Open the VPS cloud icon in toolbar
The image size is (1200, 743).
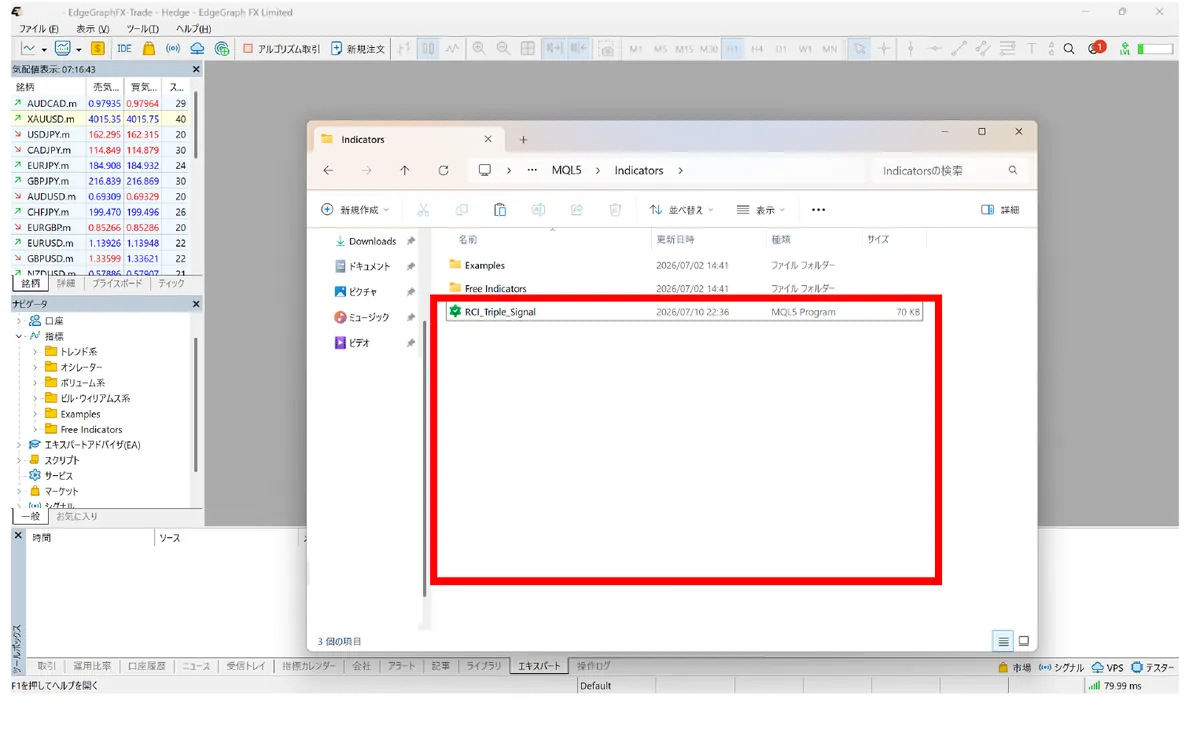click(197, 48)
